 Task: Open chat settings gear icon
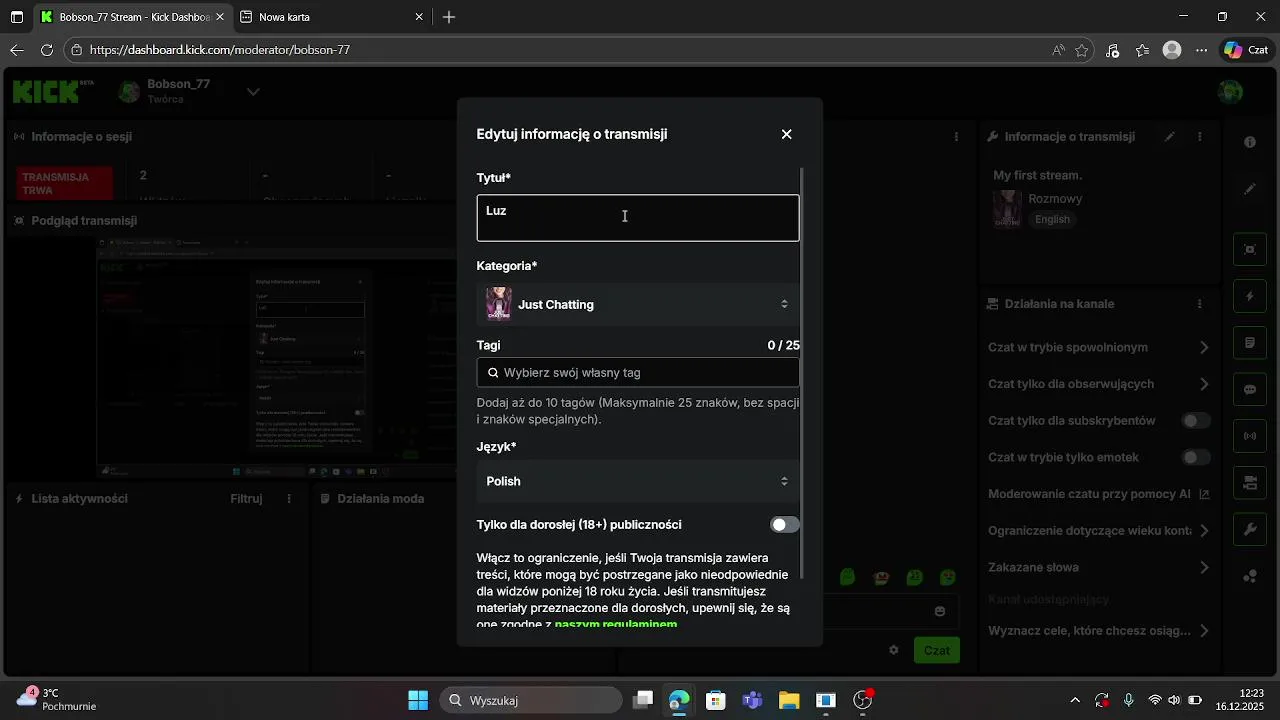click(894, 650)
